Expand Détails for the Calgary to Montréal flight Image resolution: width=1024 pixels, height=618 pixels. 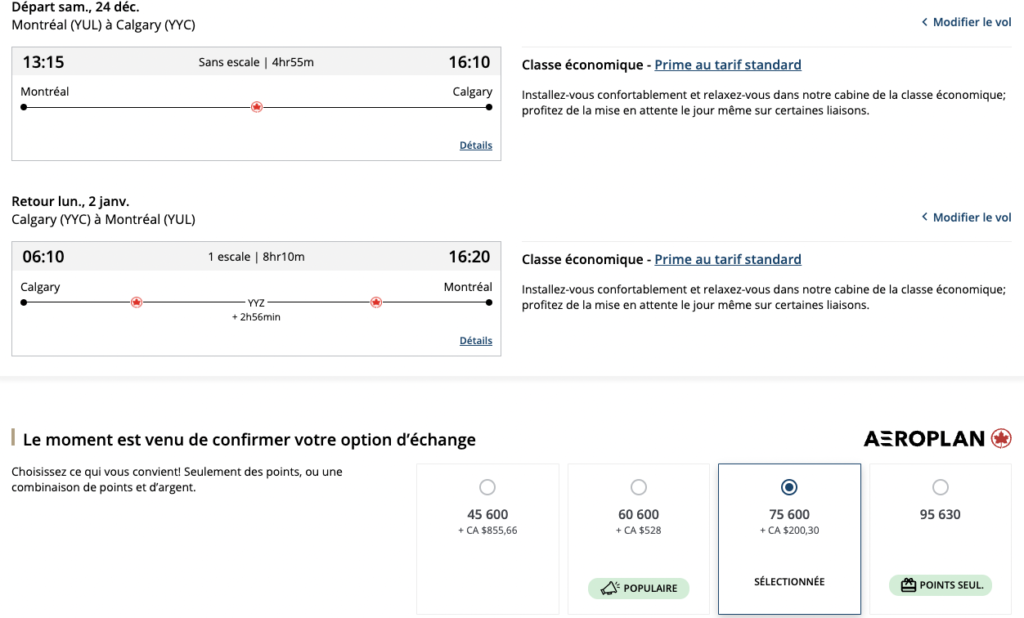pos(476,340)
